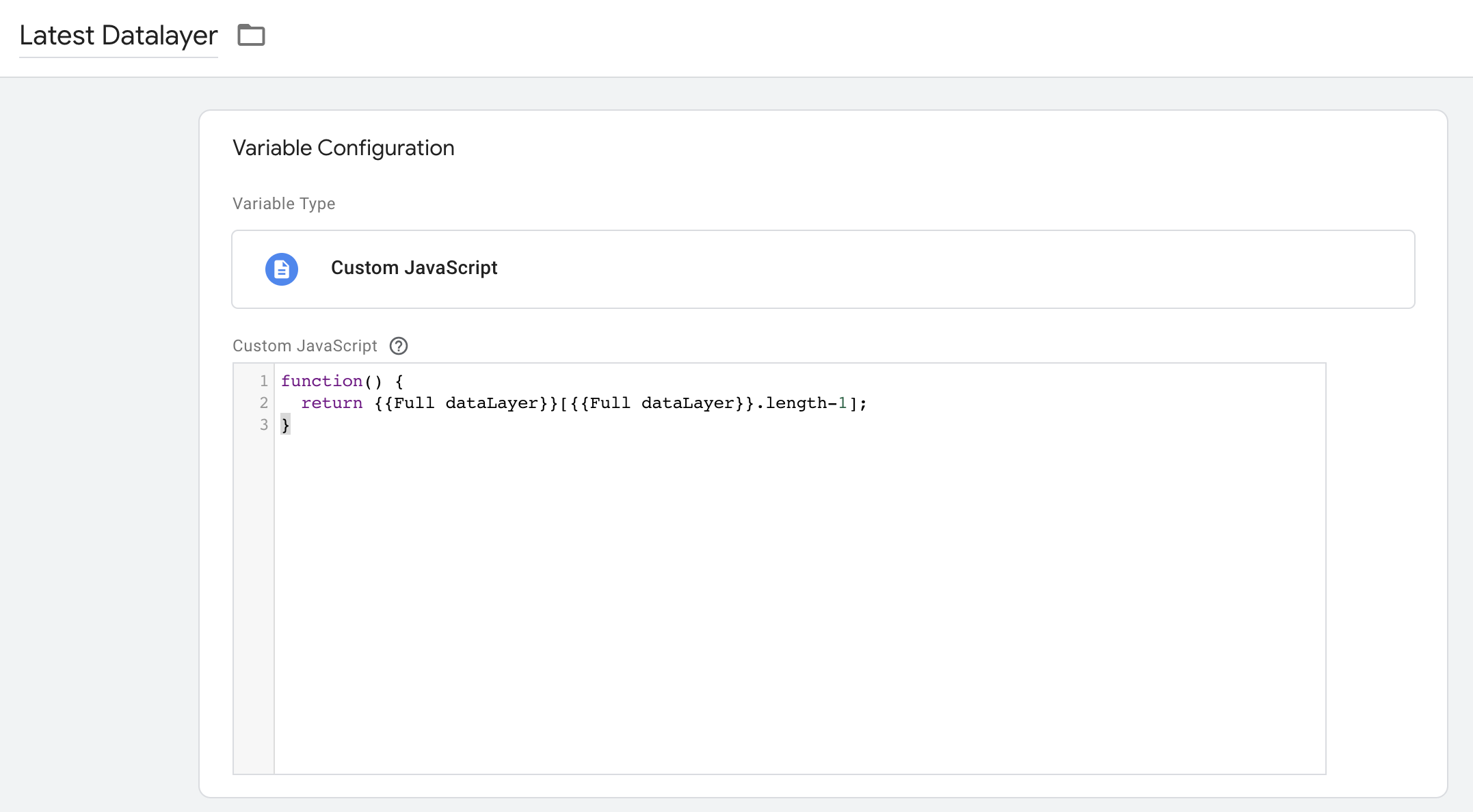
Task: Click the folder icon beside the variable name
Action: click(x=251, y=35)
